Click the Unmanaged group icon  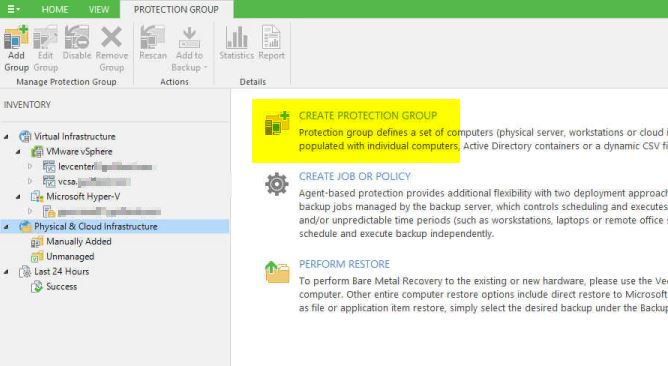pyautogui.click(x=37, y=256)
